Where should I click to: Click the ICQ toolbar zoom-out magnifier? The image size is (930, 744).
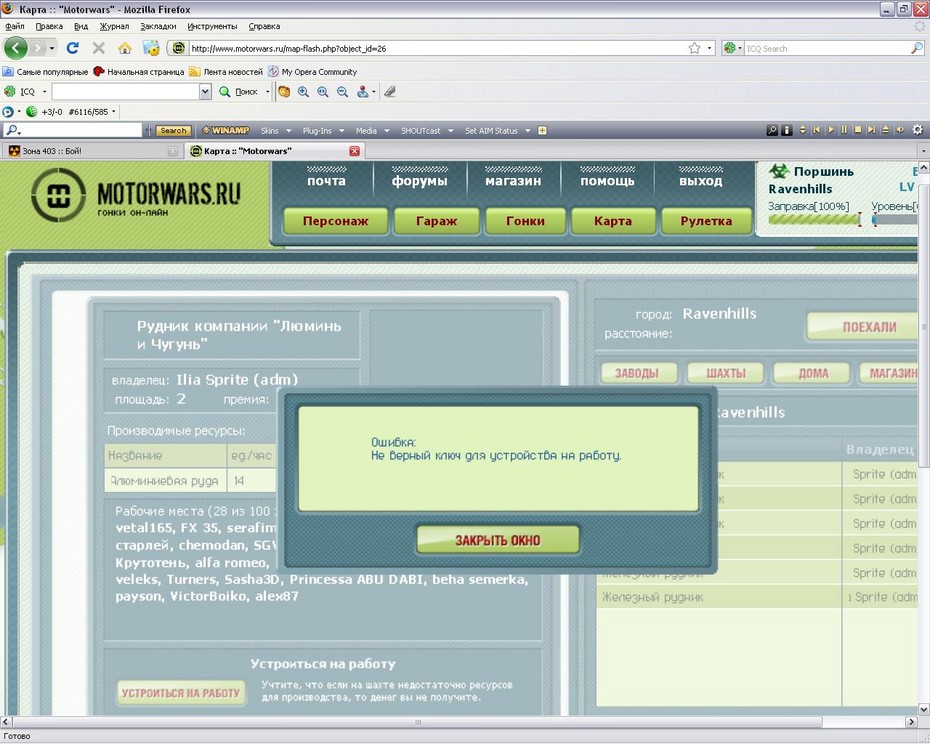(342, 91)
